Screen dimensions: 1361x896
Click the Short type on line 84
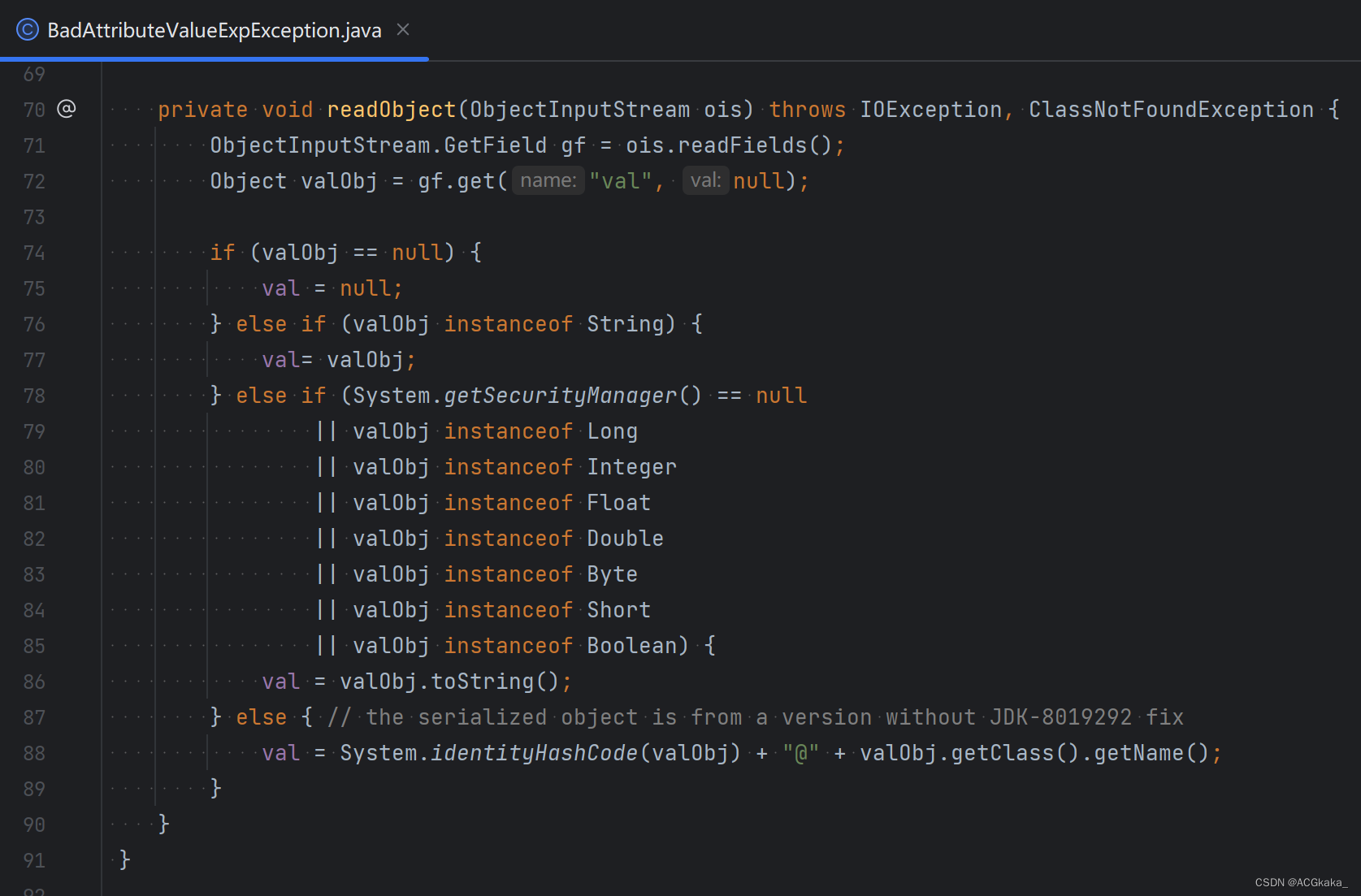[619, 610]
